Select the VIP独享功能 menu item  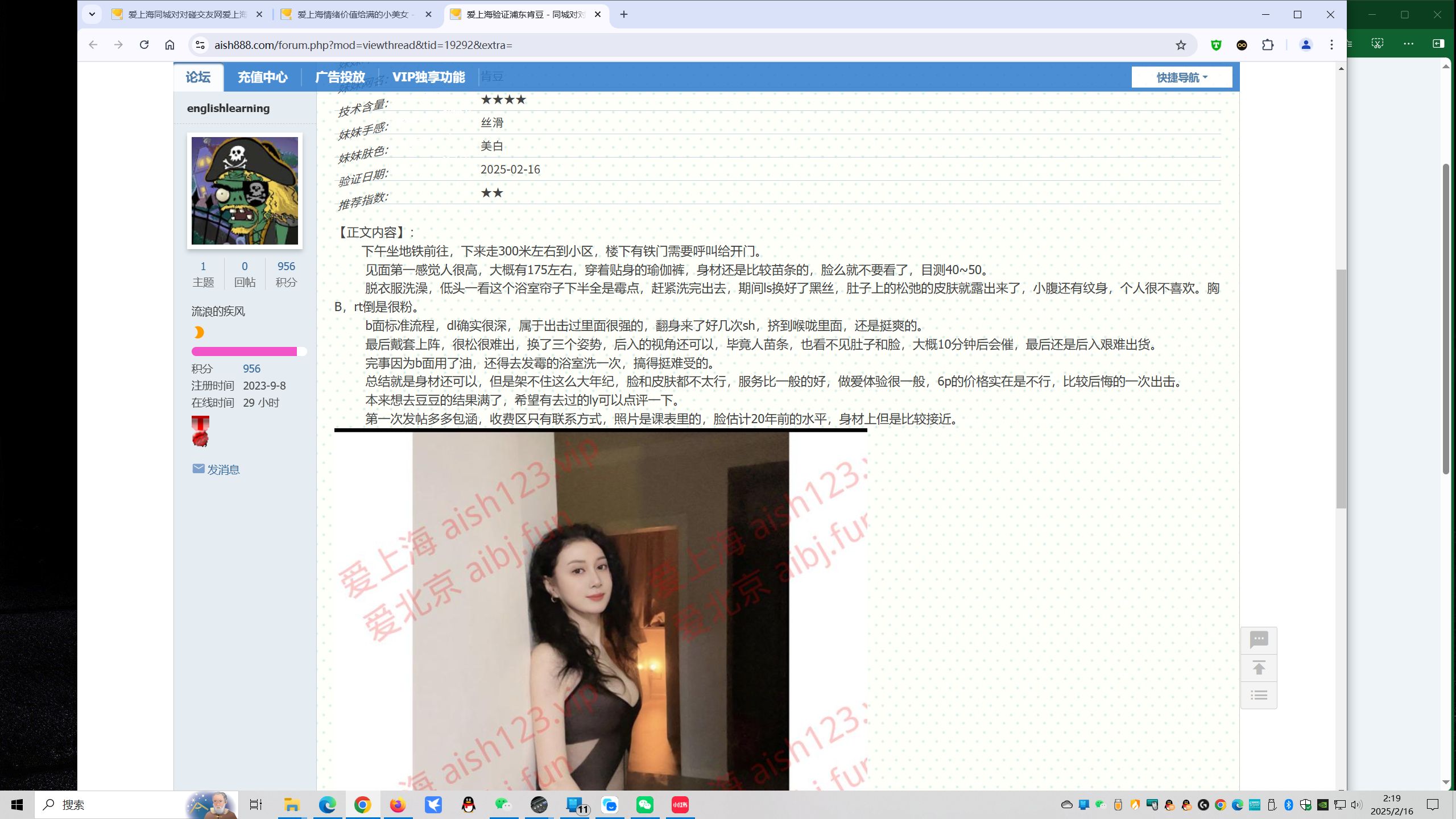pos(428,77)
